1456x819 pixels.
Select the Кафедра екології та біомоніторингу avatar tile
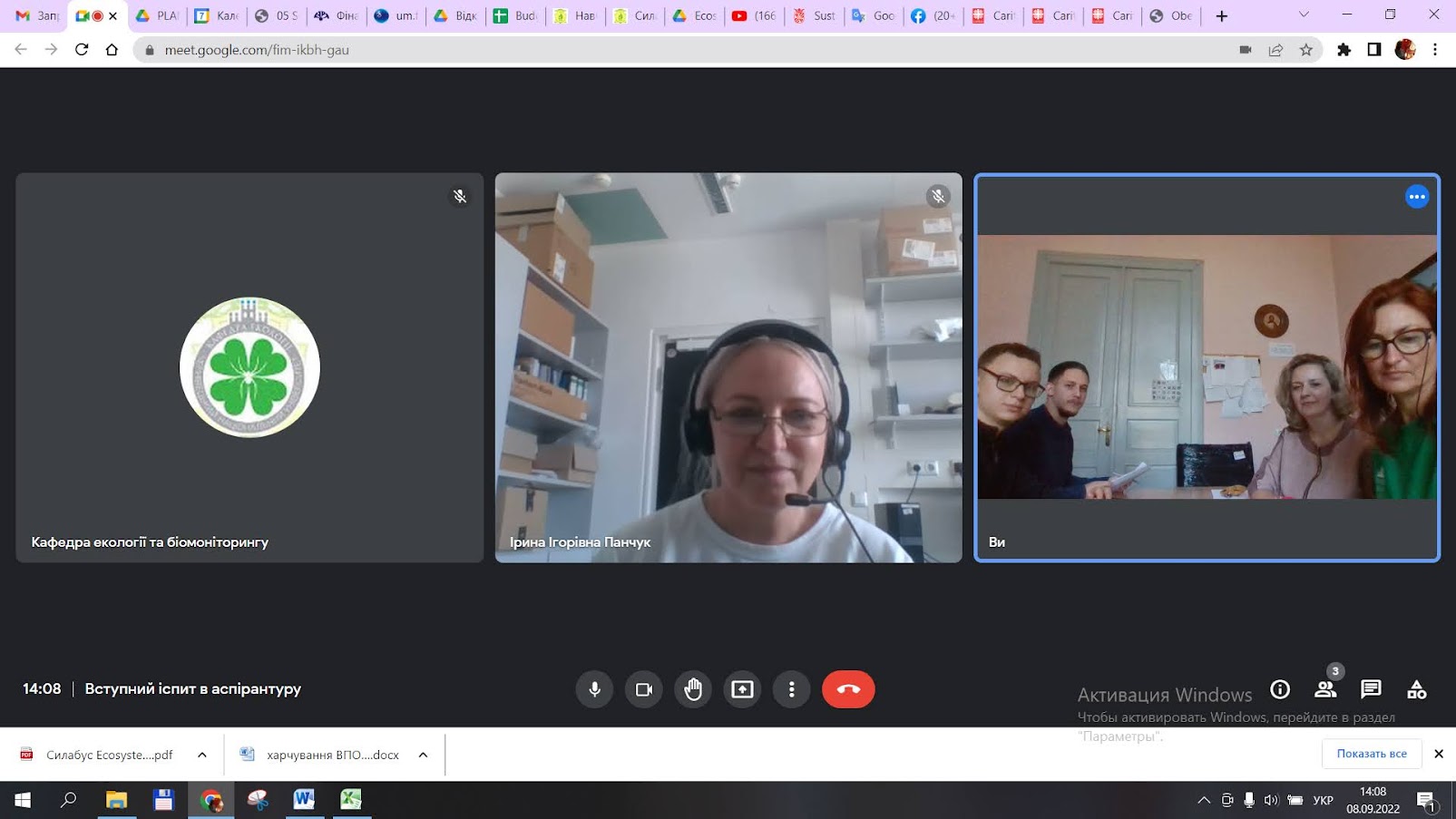(249, 367)
